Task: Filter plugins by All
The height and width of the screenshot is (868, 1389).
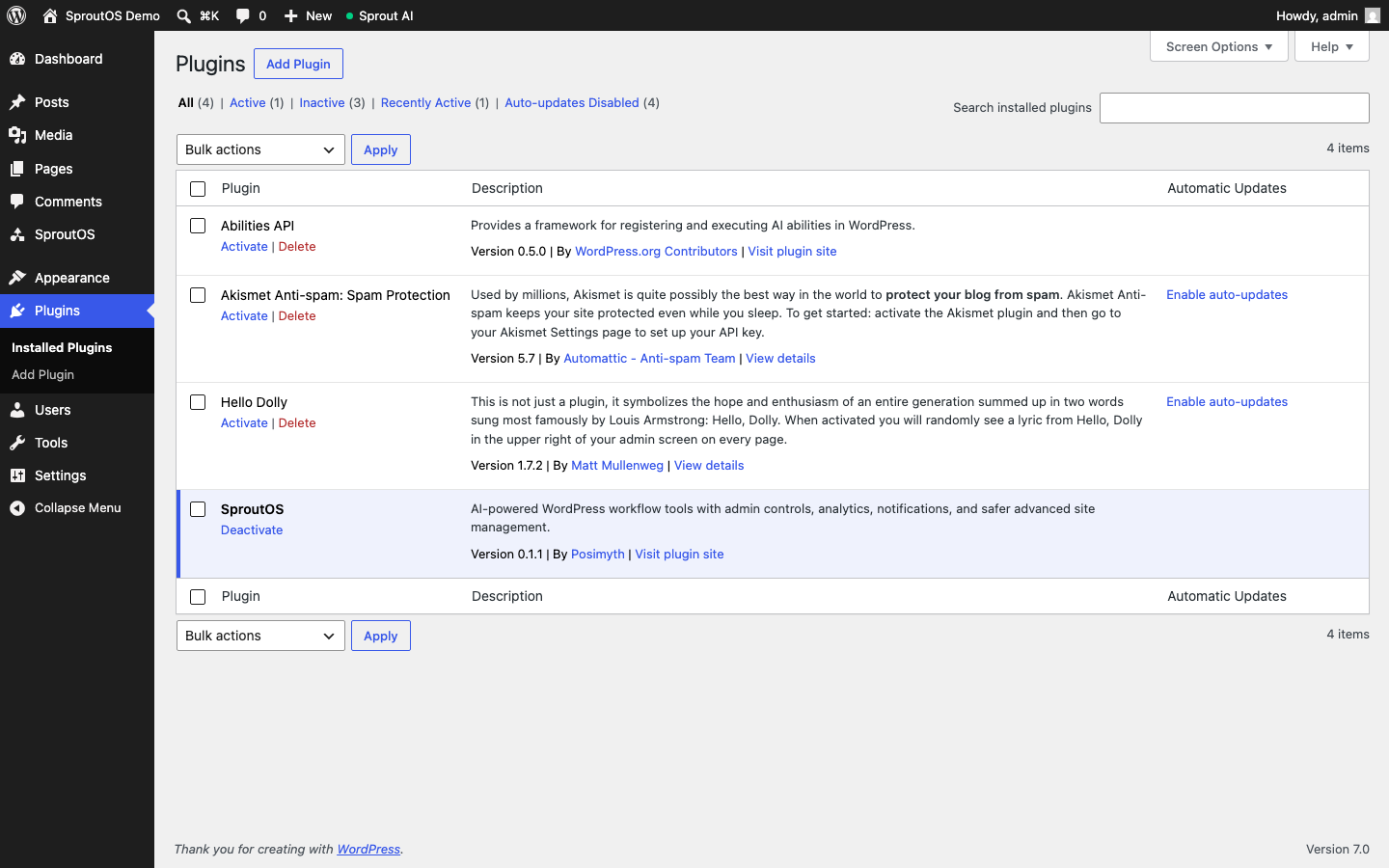Action: (x=186, y=102)
